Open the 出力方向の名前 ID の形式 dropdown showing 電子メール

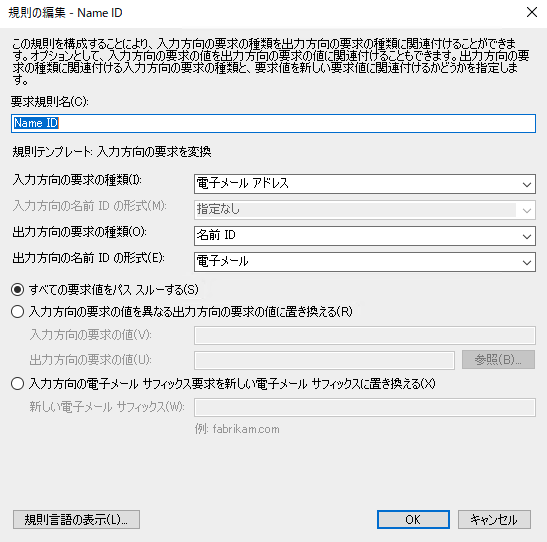[365, 262]
